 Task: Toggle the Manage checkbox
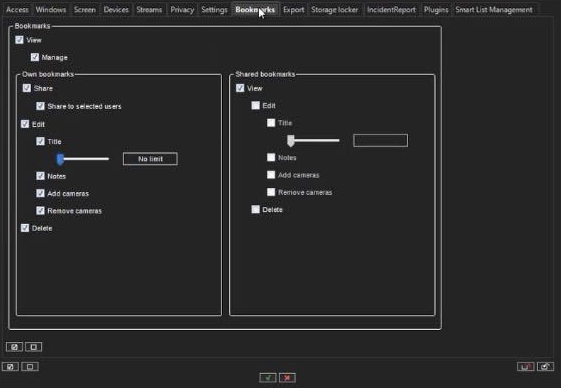(x=35, y=57)
